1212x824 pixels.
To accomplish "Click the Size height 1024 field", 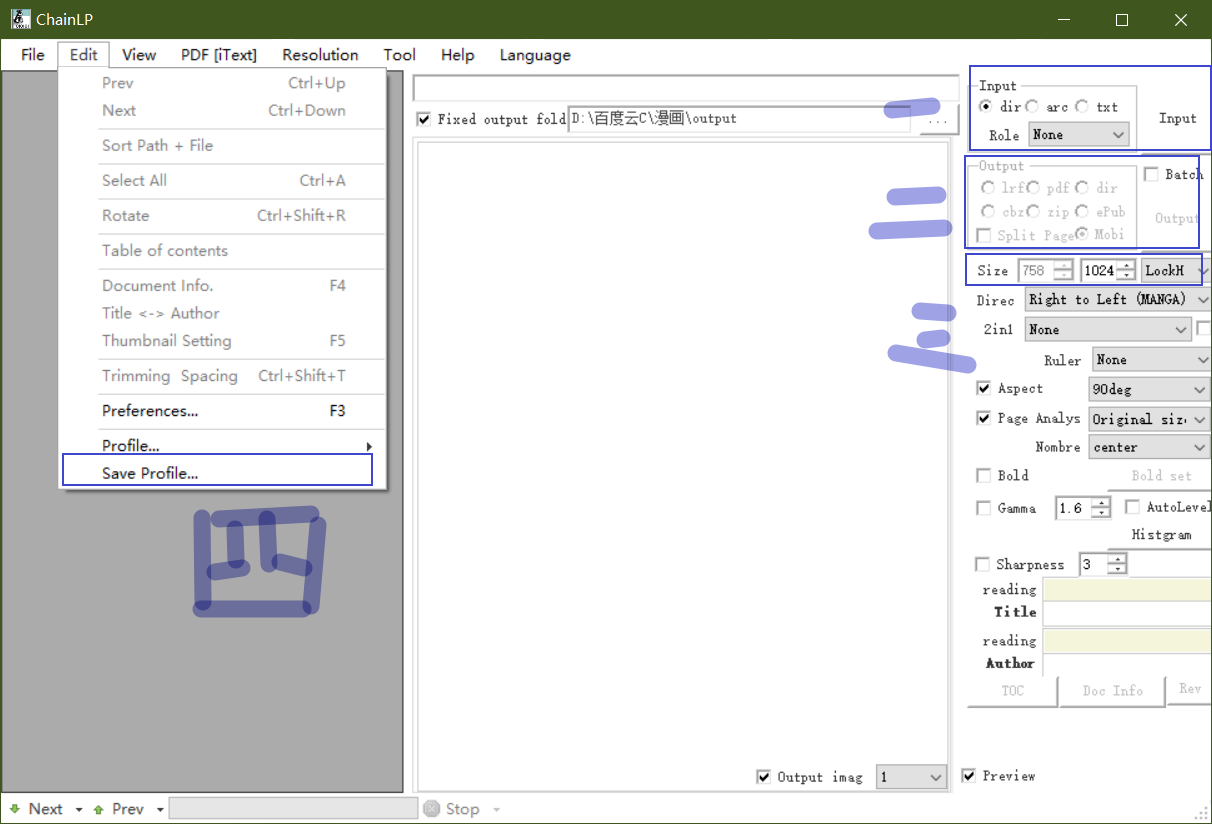I will 1099,270.
